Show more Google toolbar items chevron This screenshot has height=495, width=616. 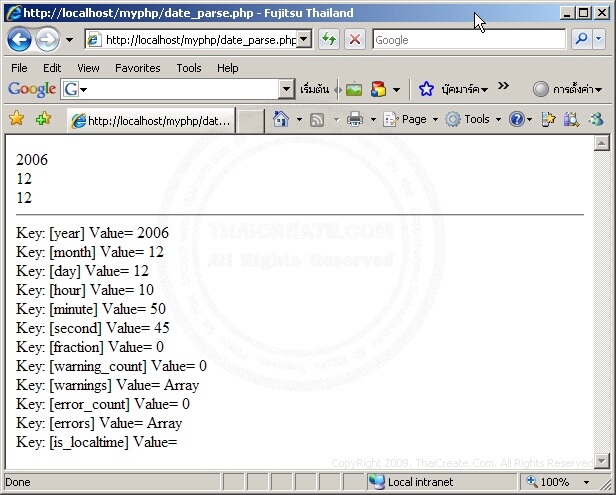click(503, 86)
